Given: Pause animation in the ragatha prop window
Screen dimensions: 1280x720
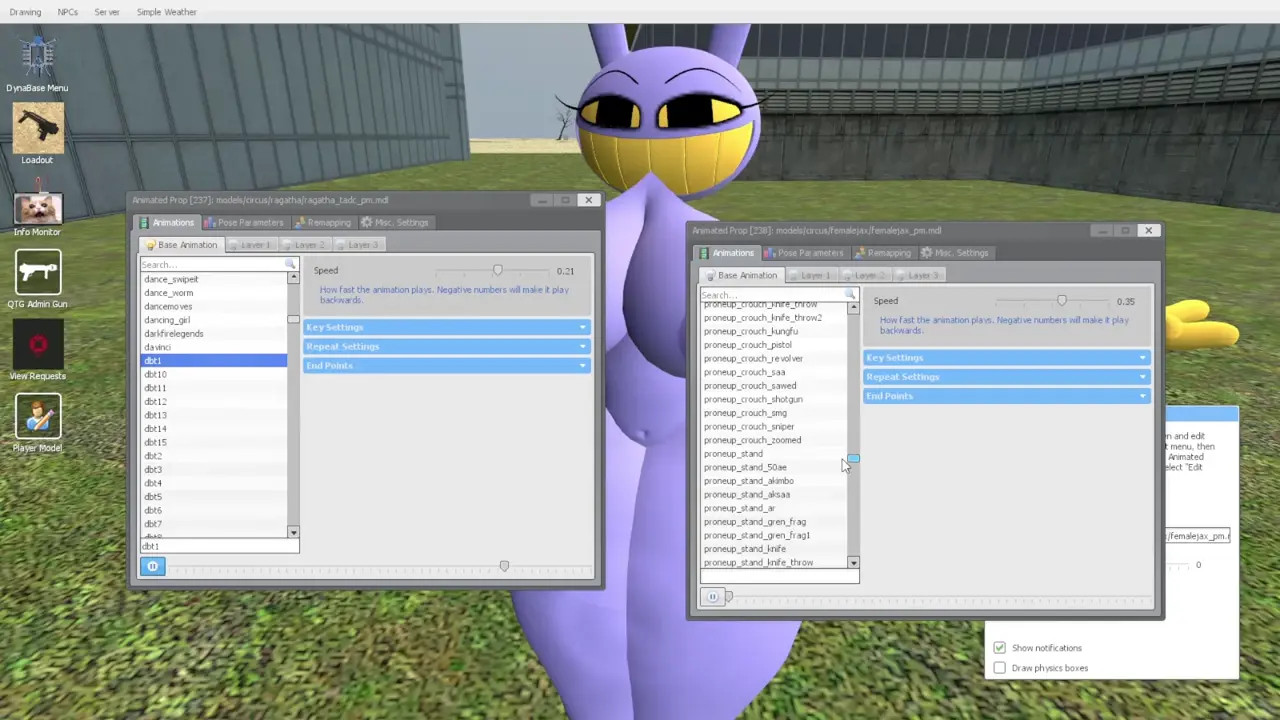Looking at the screenshot, I should pos(152,567).
